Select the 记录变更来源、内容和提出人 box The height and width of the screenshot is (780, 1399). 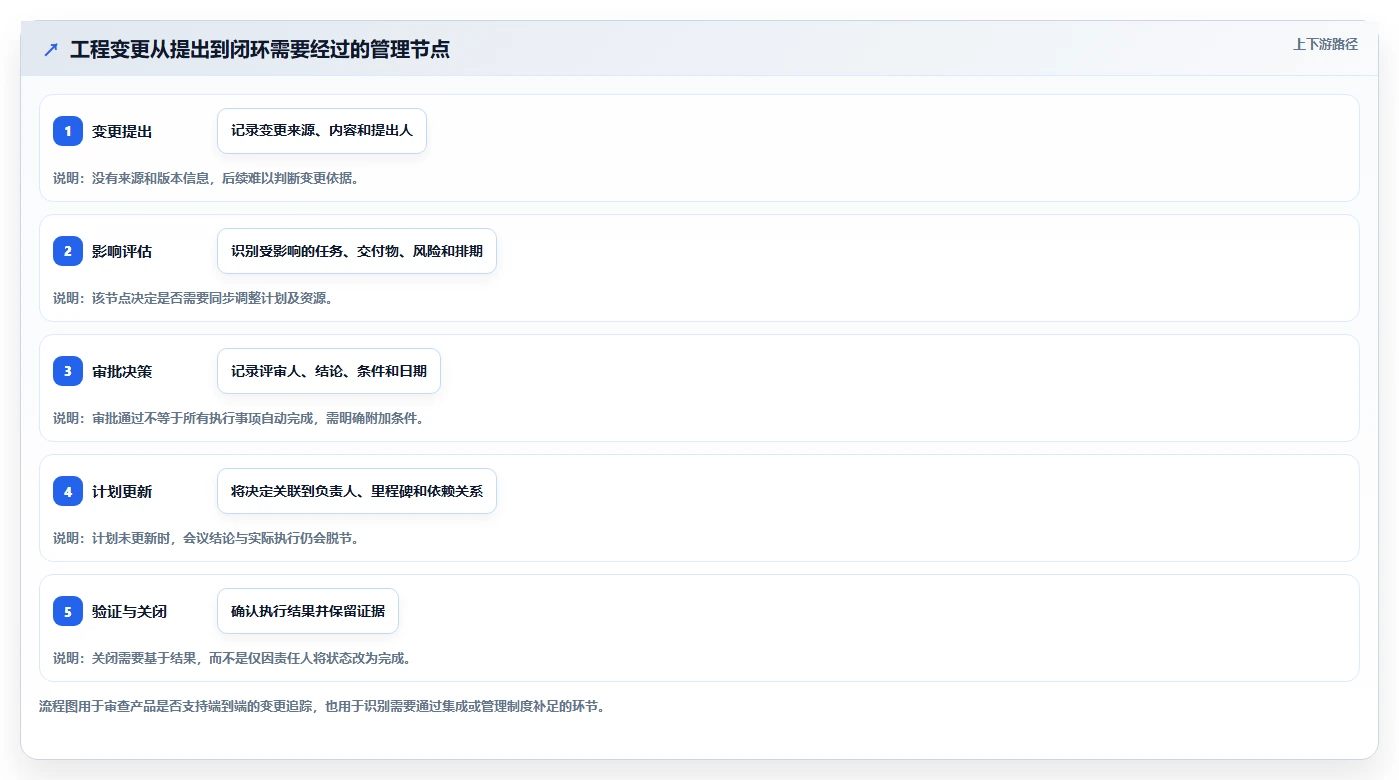coord(322,131)
